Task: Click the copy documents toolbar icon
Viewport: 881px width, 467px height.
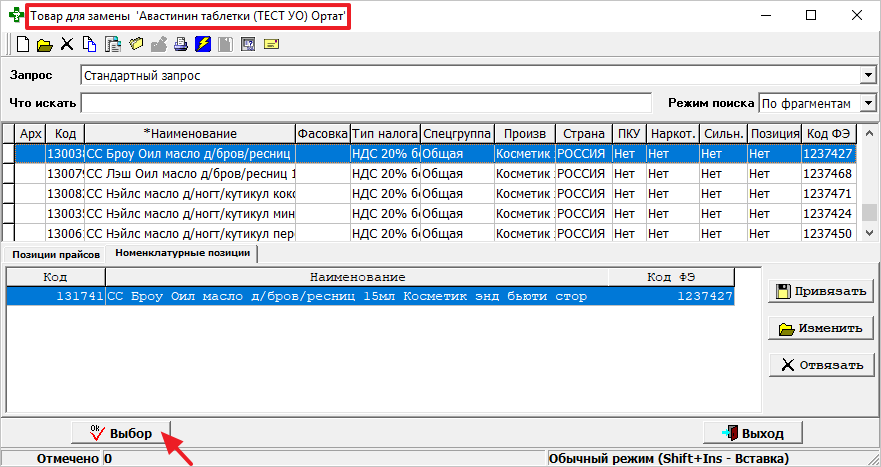Action: [89, 44]
